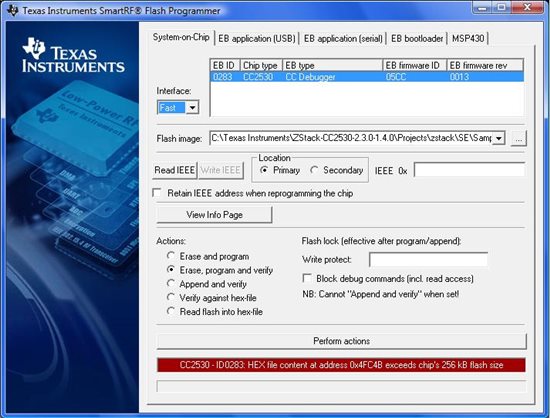Expand the Interface speed dropdown

(192, 107)
